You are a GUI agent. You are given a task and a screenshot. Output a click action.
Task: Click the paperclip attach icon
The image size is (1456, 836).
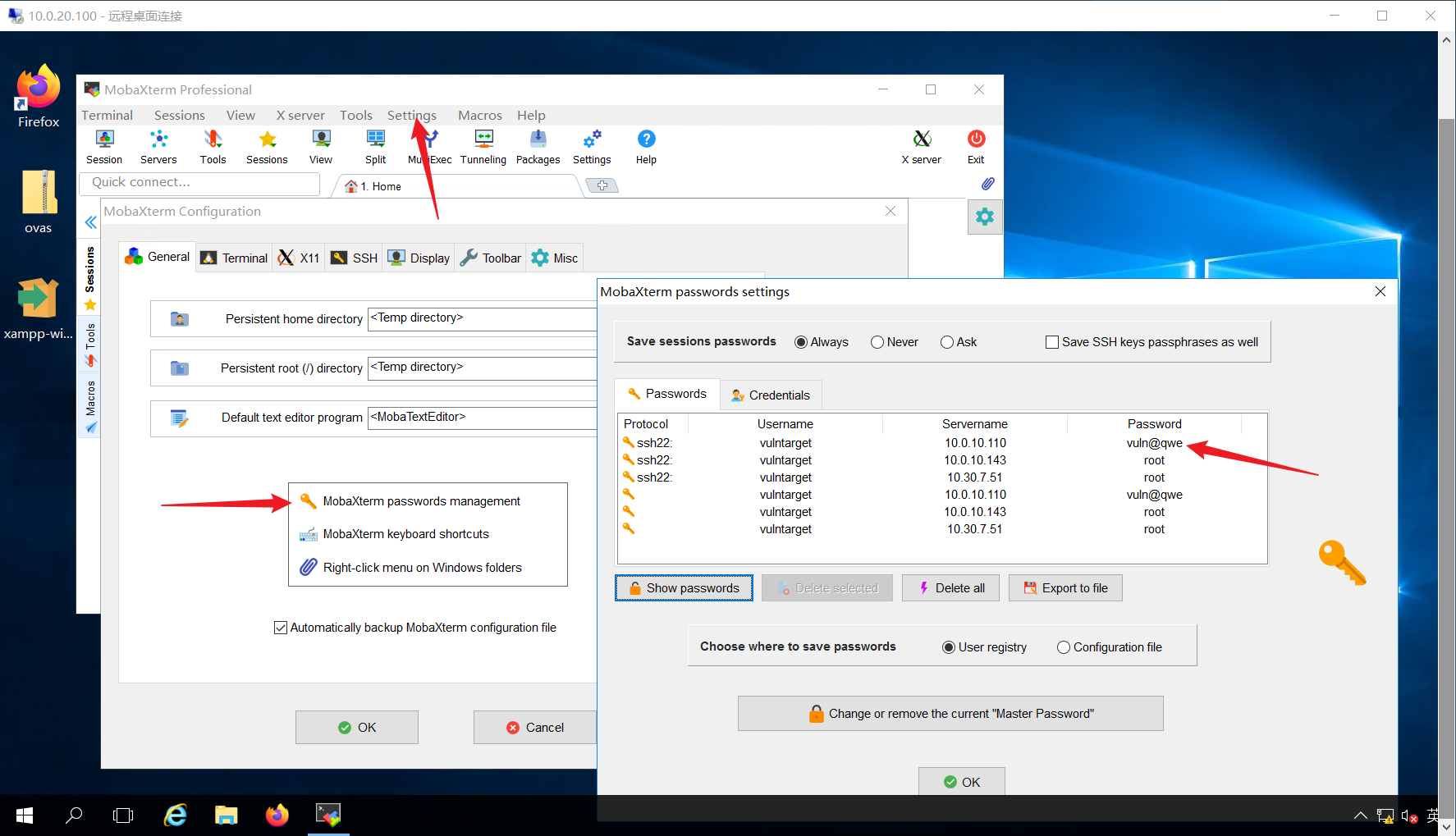click(988, 184)
